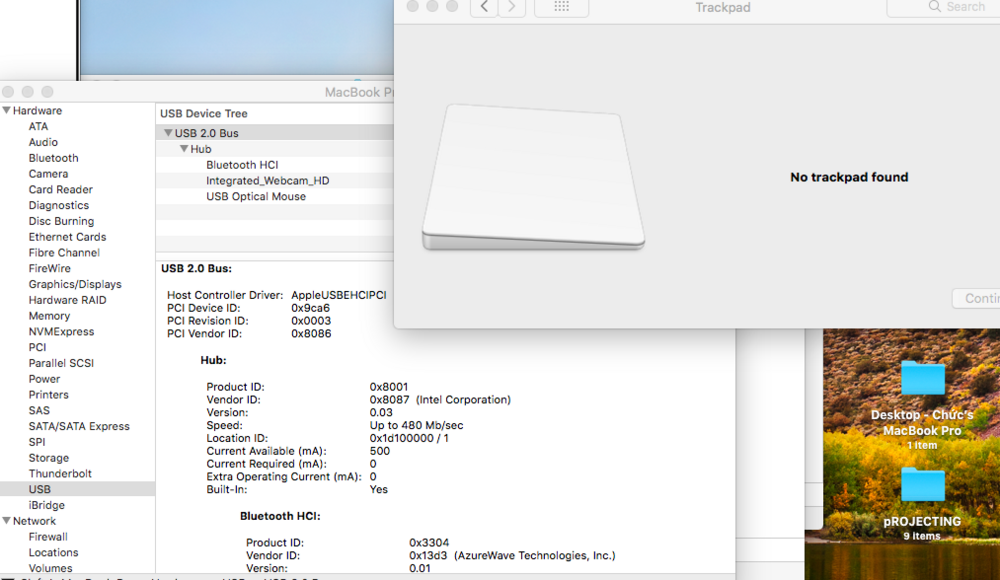The height and width of the screenshot is (580, 1000).
Task: Collapse the Hub node in device tree
Action: pos(184,149)
